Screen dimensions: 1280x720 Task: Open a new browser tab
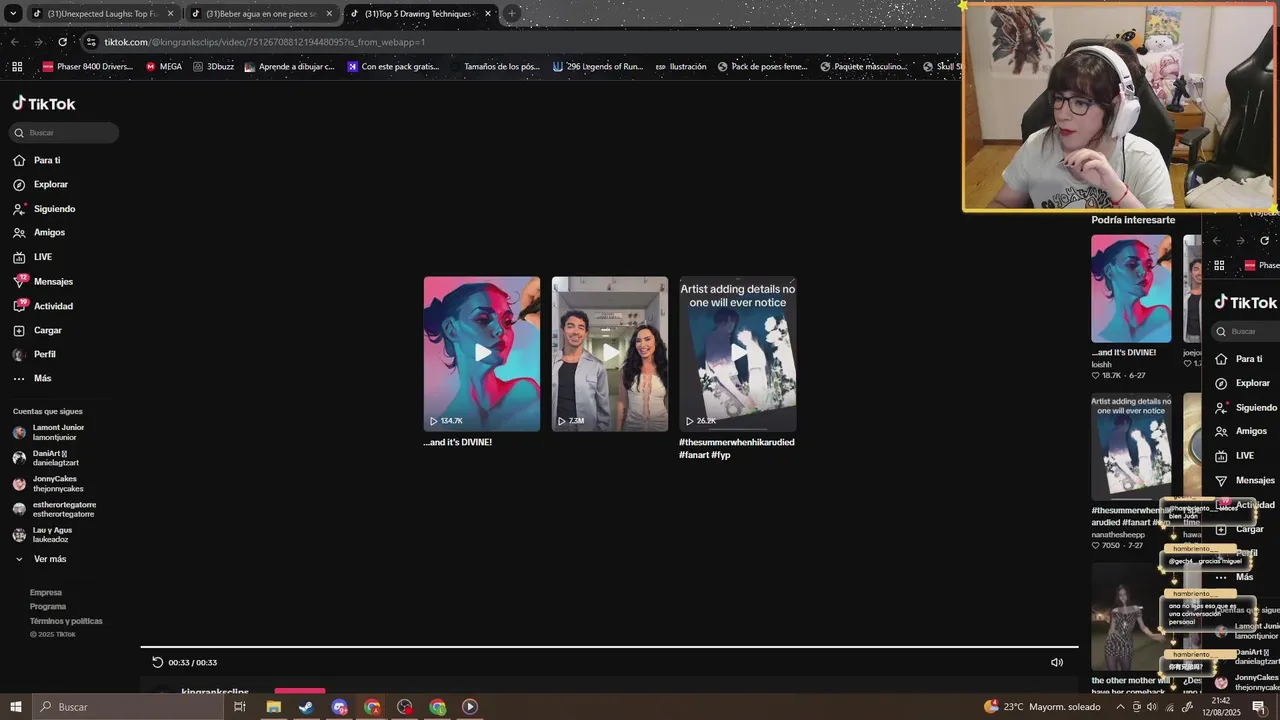click(512, 14)
